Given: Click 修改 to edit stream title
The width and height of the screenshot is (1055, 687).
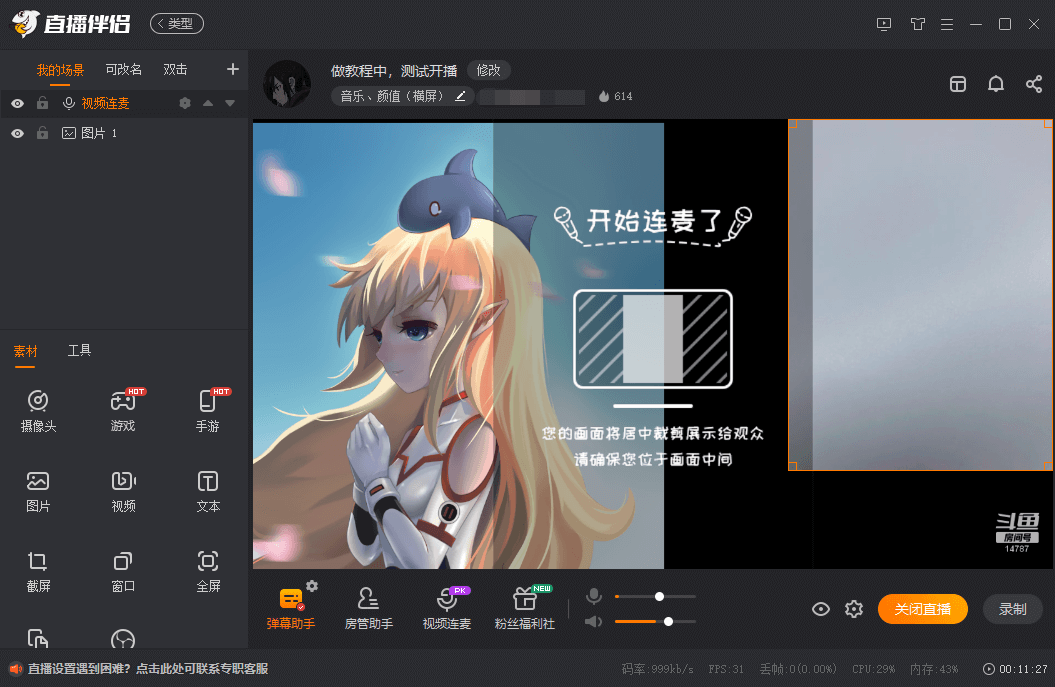Looking at the screenshot, I should point(488,71).
